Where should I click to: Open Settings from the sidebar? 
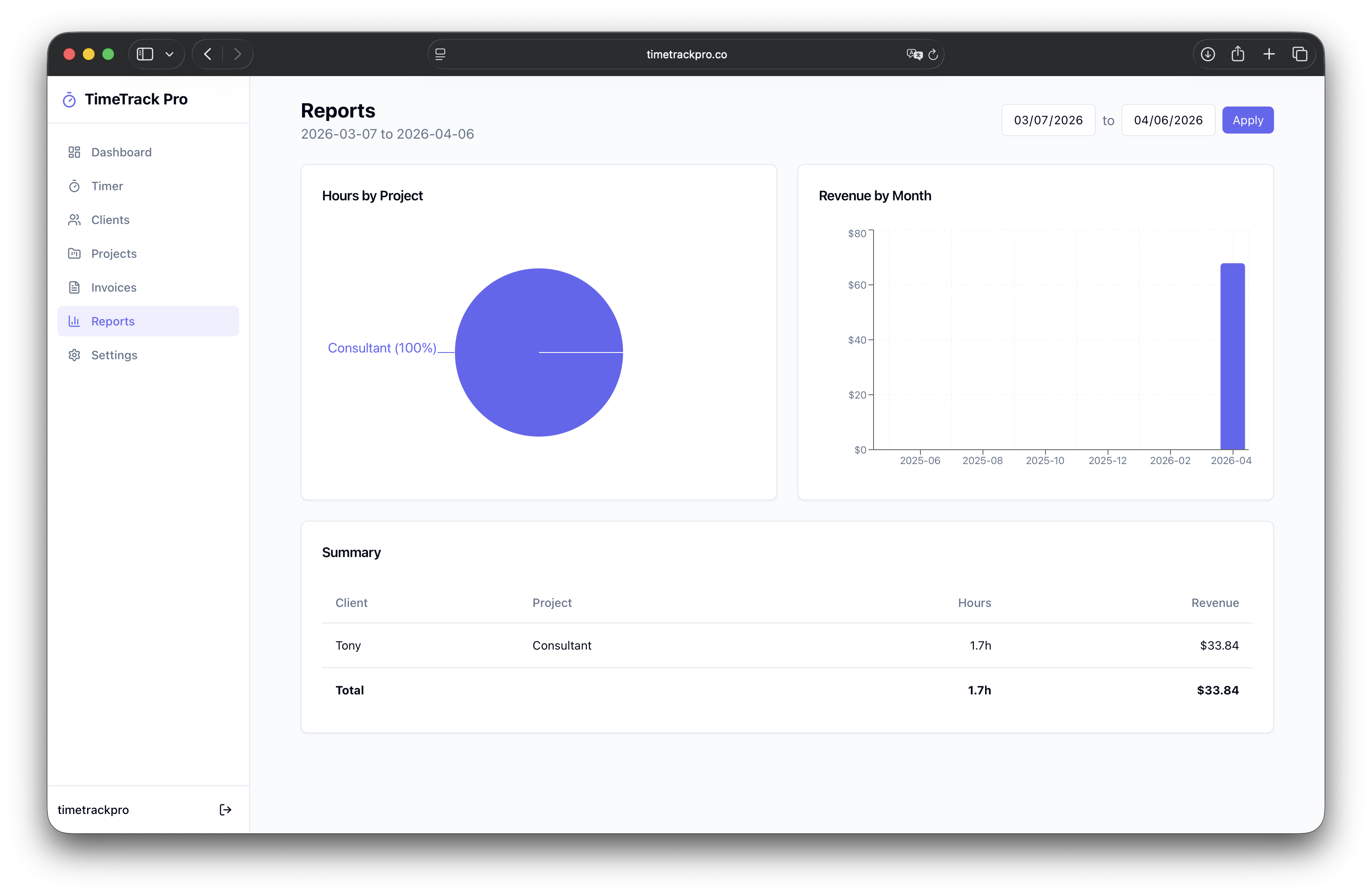[x=114, y=355]
